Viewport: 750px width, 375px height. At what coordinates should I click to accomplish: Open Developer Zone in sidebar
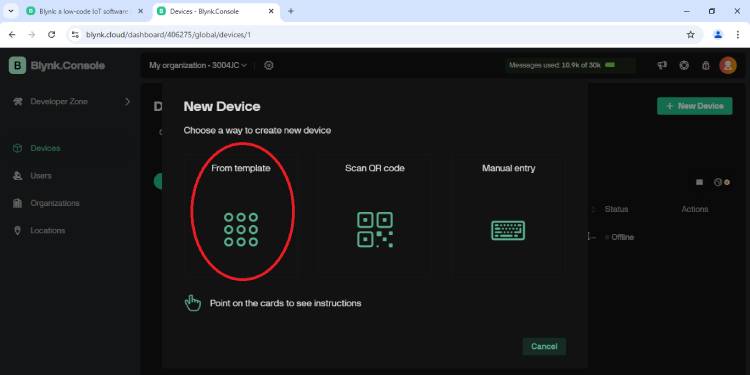tap(70, 101)
